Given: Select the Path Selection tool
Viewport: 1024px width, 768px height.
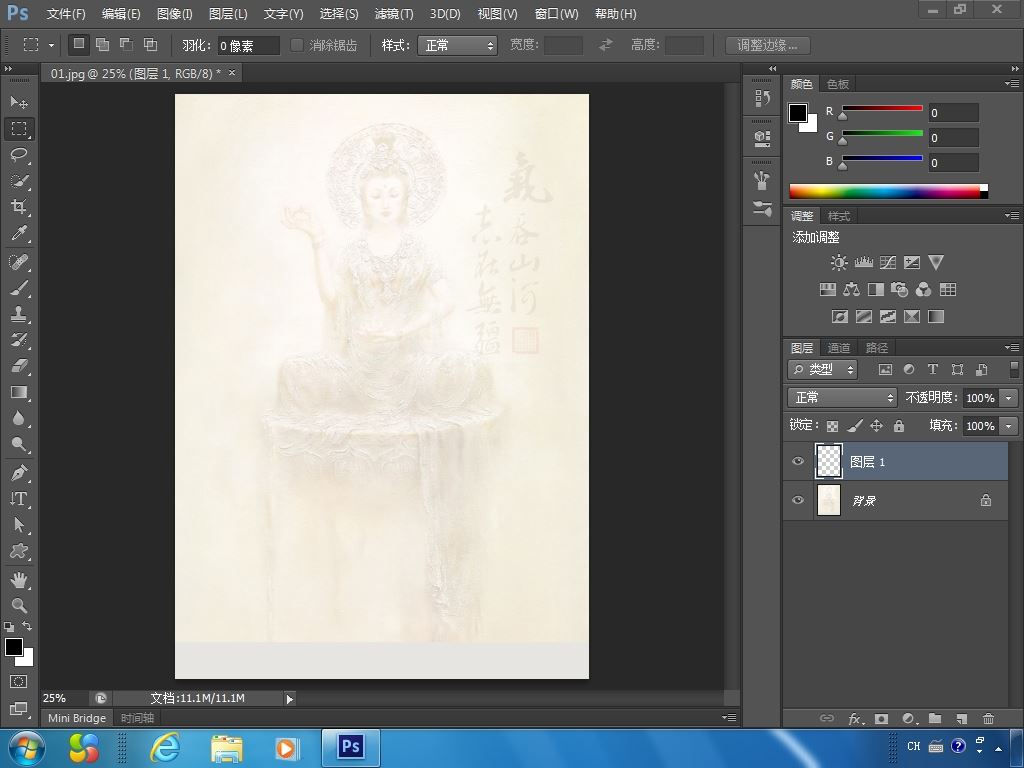Looking at the screenshot, I should (x=19, y=525).
